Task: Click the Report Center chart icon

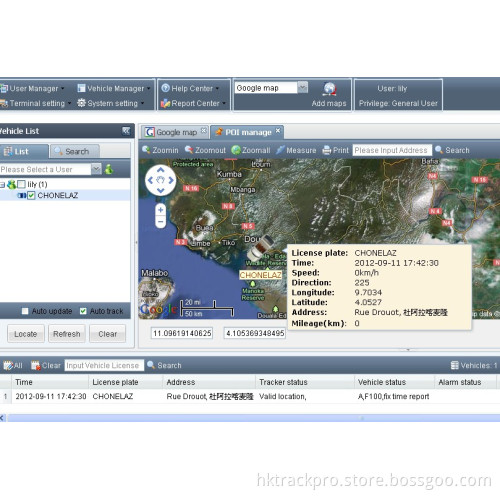Action: pos(165,103)
